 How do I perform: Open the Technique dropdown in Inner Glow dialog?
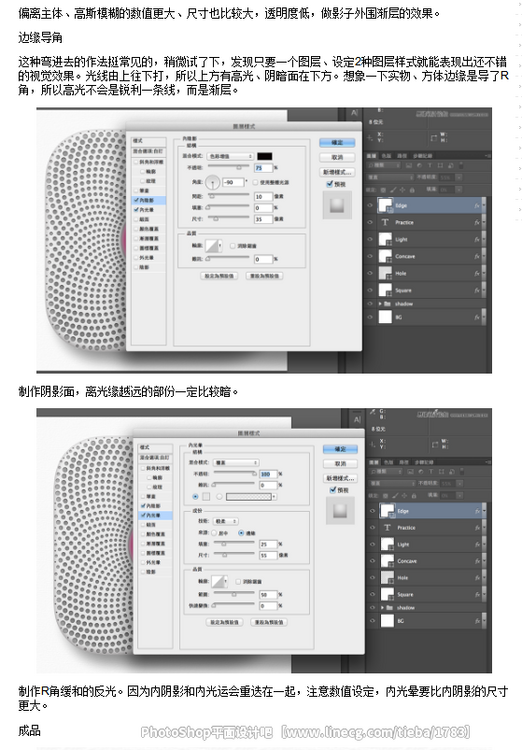tap(226, 521)
